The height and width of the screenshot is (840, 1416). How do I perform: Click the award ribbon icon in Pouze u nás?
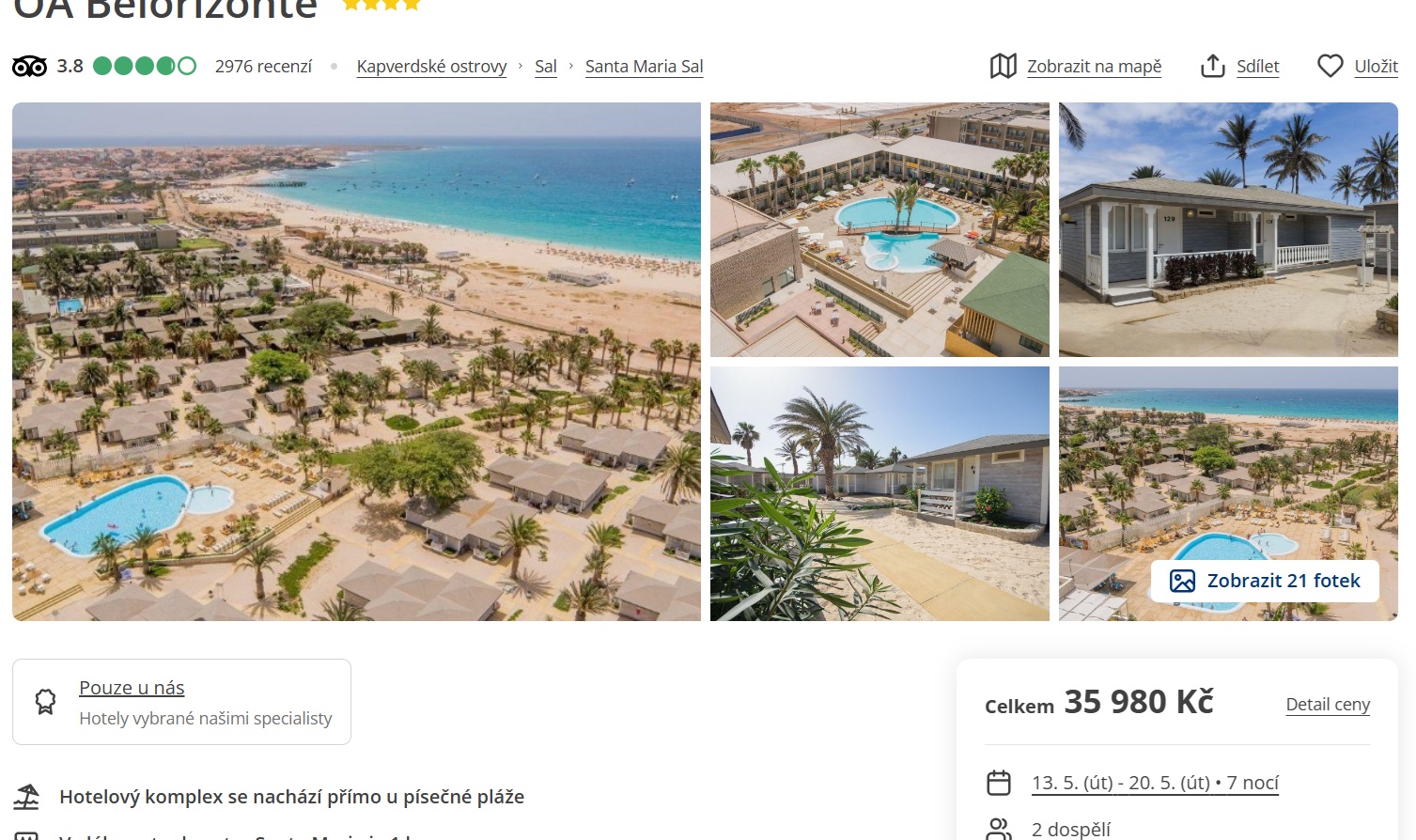click(x=45, y=702)
